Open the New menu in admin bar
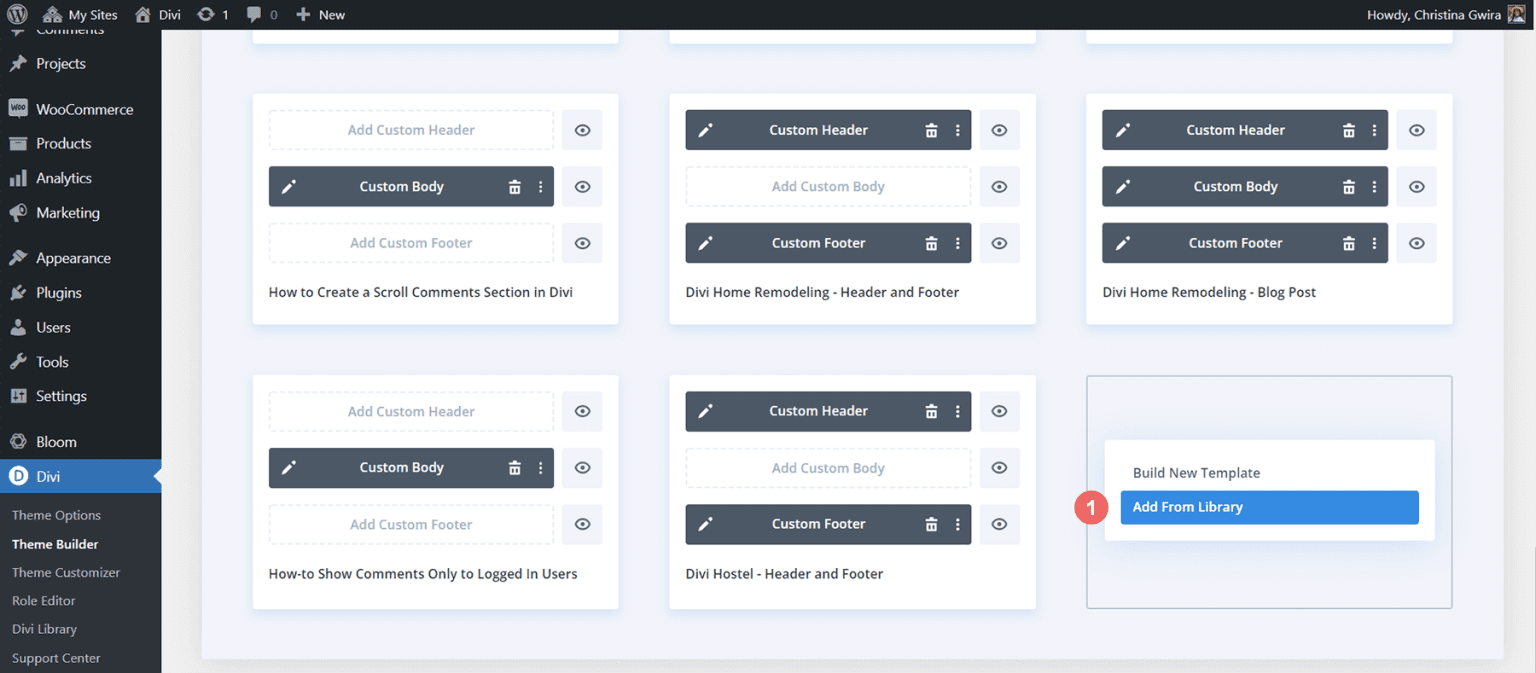Viewport: 1536px width, 673px height. tap(320, 14)
